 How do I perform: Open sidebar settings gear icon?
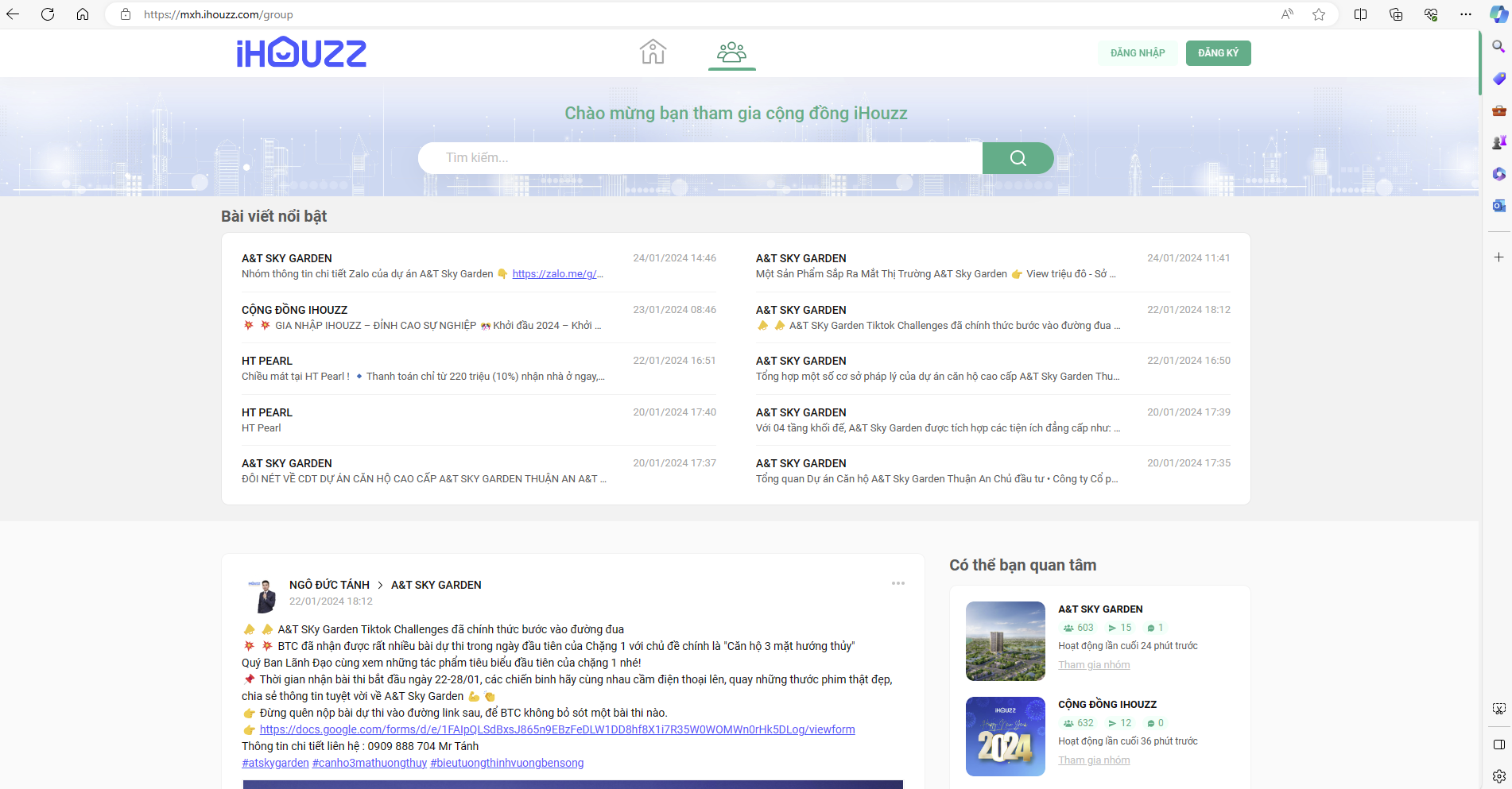click(1498, 776)
